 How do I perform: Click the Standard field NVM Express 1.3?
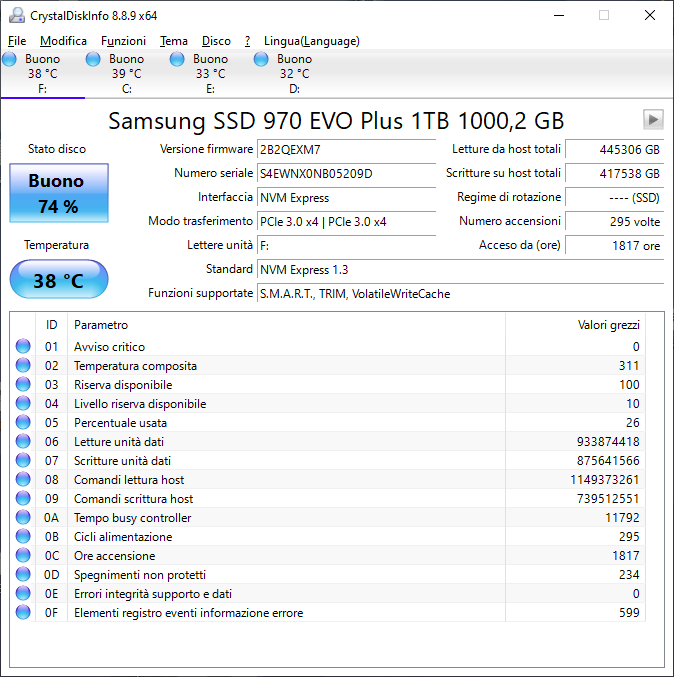(x=460, y=270)
